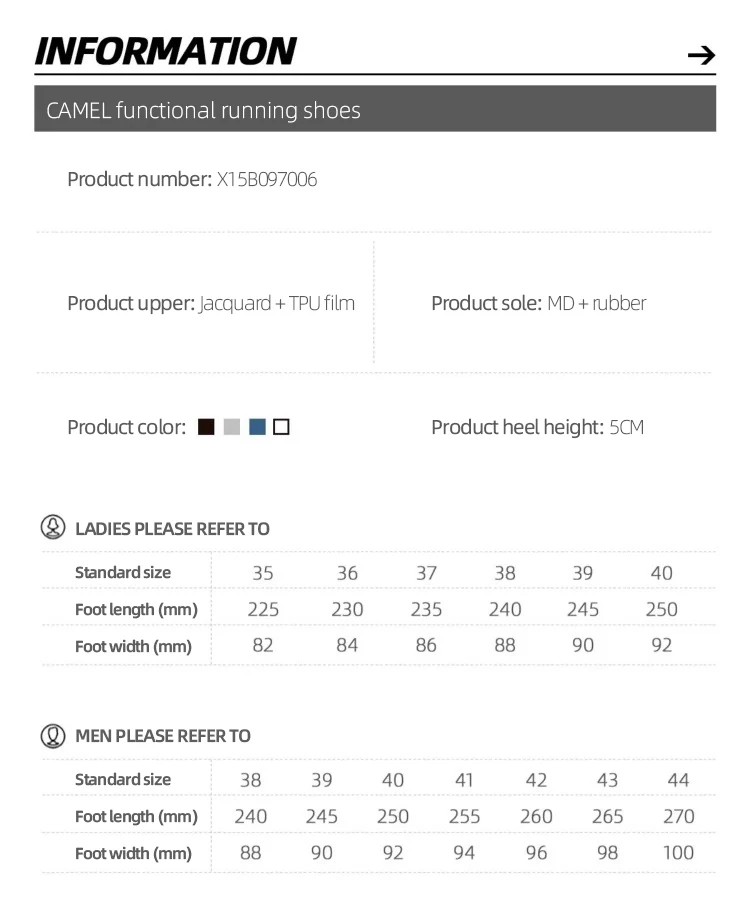Click the MEN PLEASE REFER TO heading

[163, 736]
